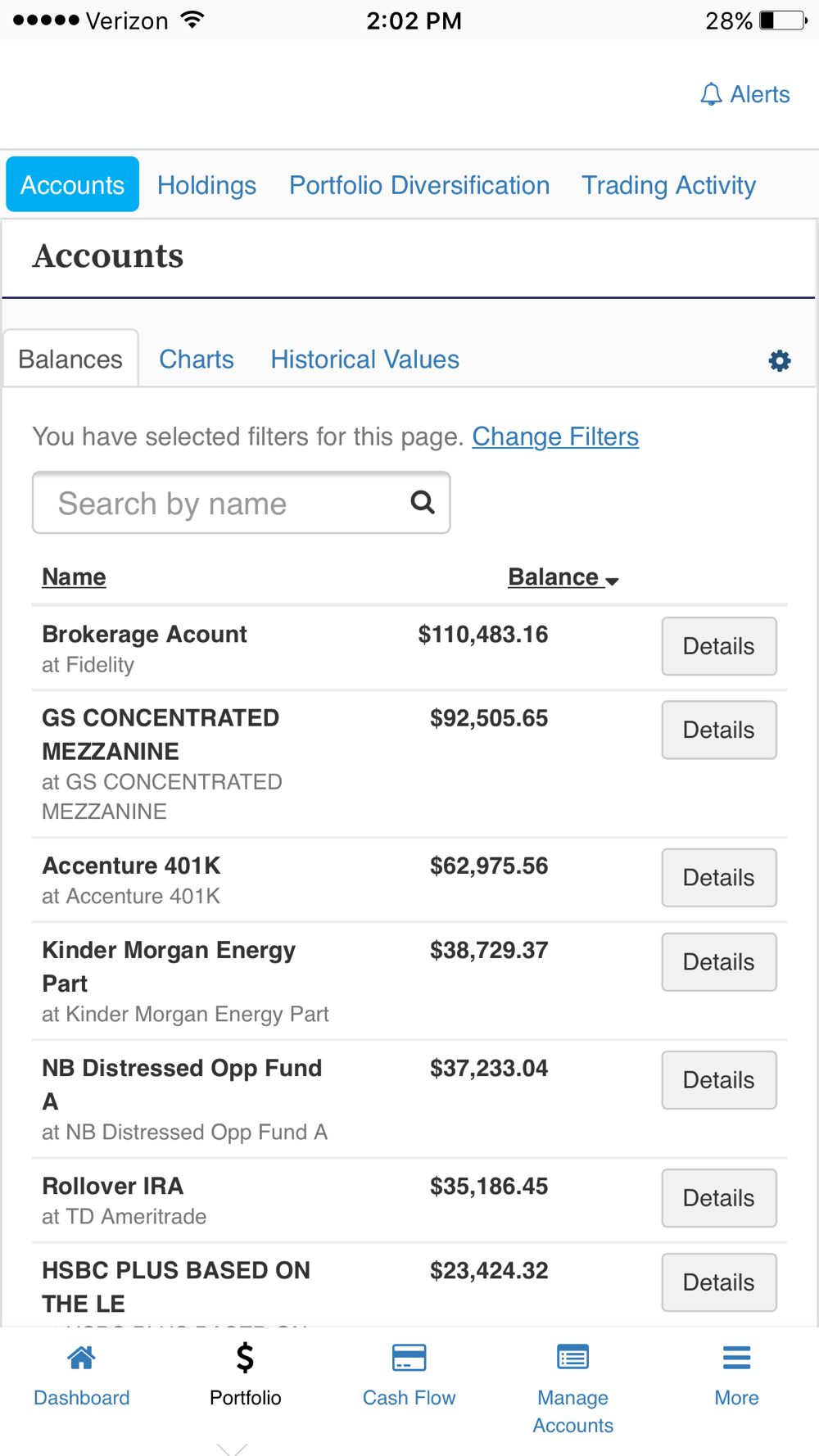Image resolution: width=819 pixels, height=1456 pixels.
Task: Tap the chevron below the Portfolio tab
Action: [232, 1449]
